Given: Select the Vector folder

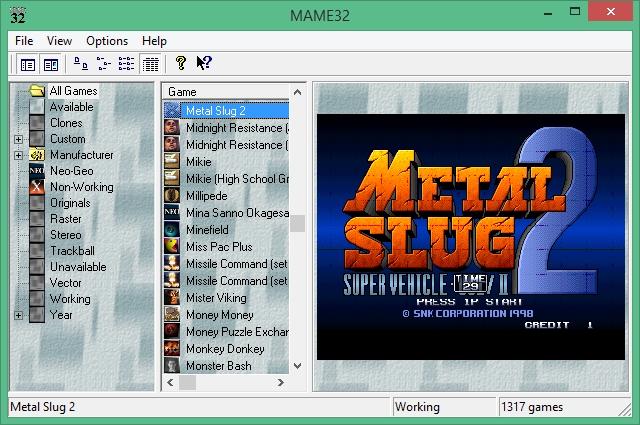Looking at the screenshot, I should click(65, 283).
